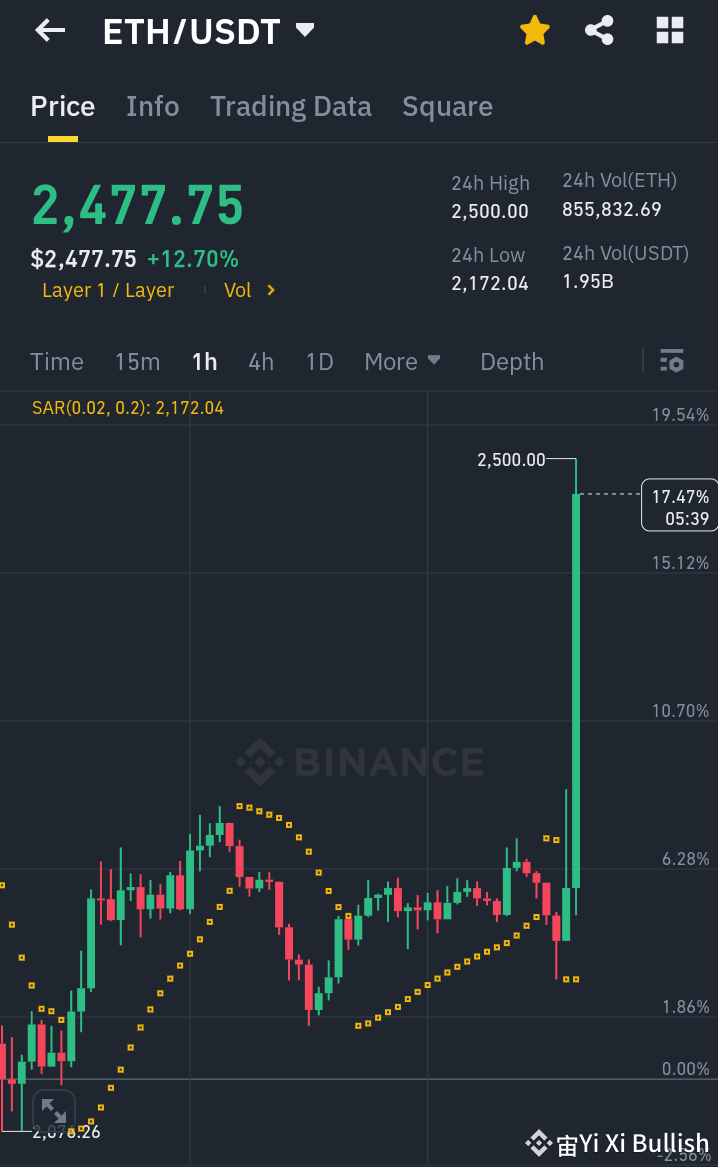Screen dimensions: 718x1167
Task: Expand the More timeframe dropdown
Action: pyautogui.click(x=403, y=362)
